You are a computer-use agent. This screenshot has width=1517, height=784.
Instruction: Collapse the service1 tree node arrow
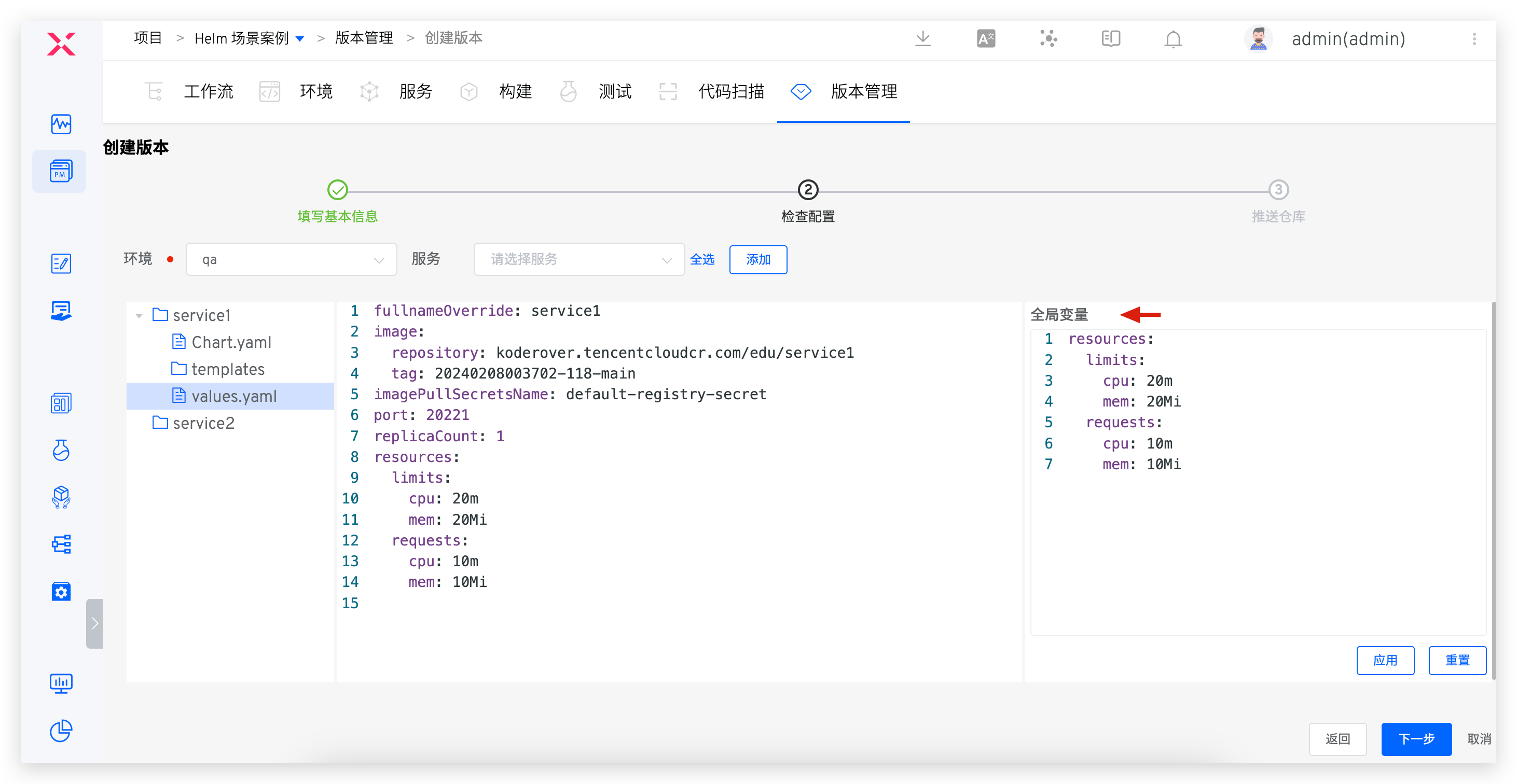pos(139,315)
